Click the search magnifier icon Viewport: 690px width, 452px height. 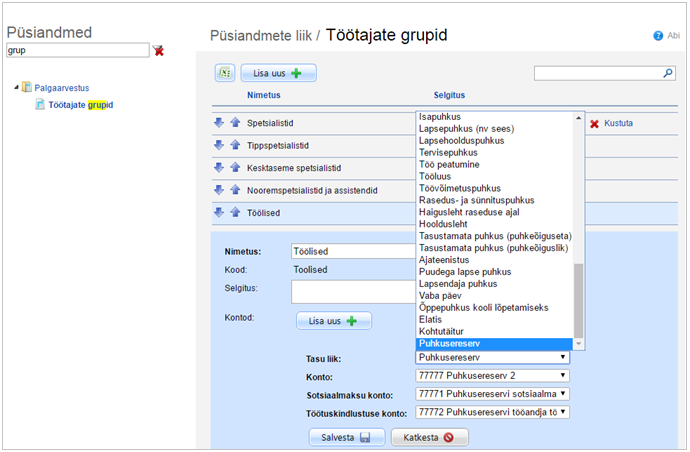point(668,73)
